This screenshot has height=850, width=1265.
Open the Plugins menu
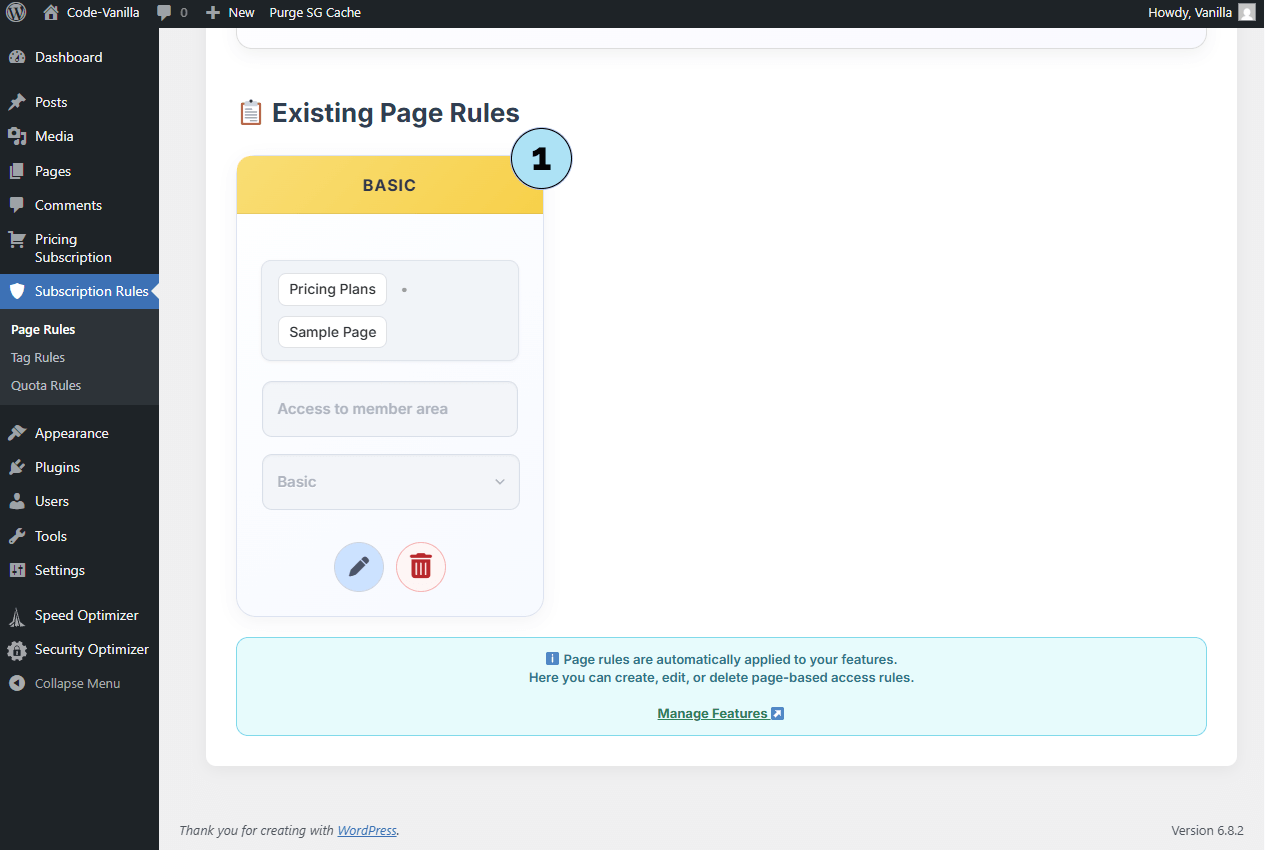pos(57,467)
